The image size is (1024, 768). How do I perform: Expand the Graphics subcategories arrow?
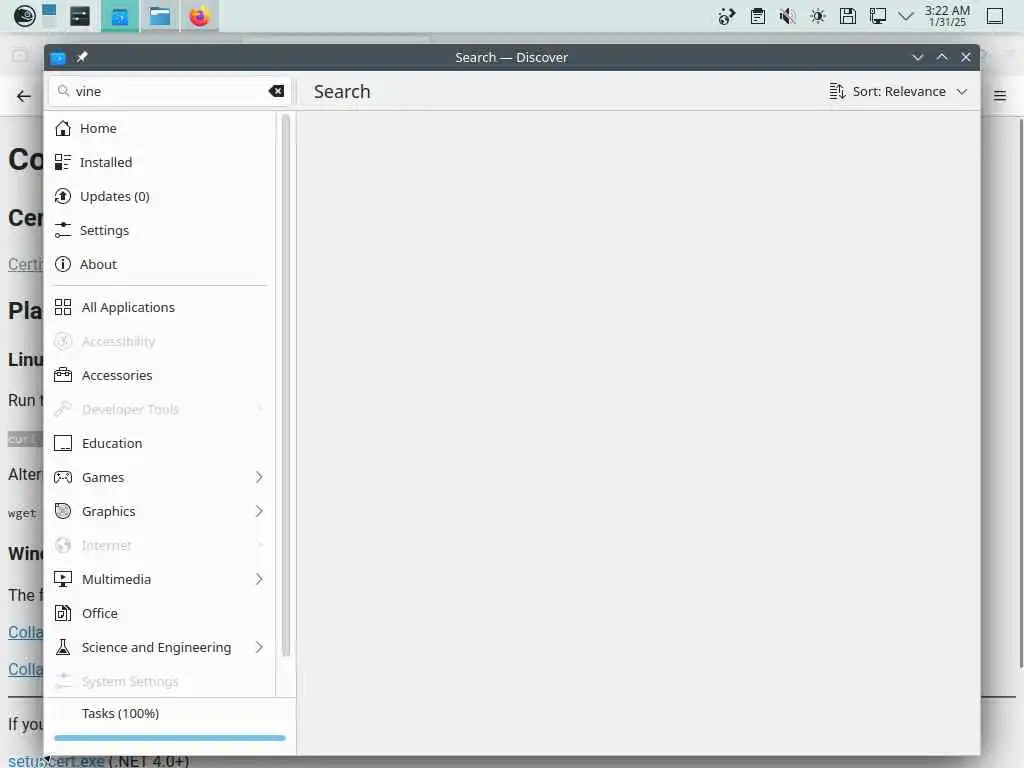(259, 511)
